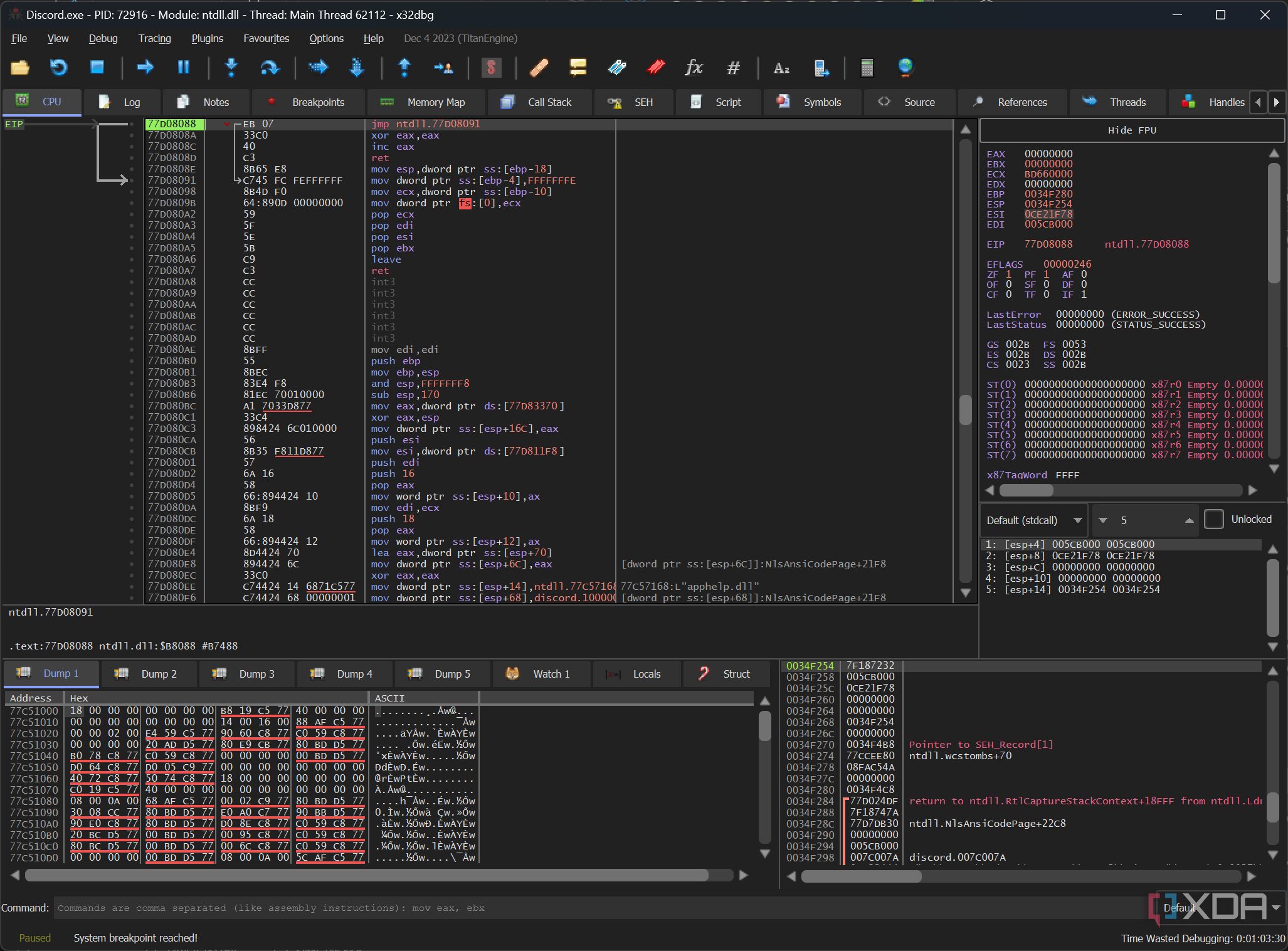Switch to the Symbols tab
This screenshot has height=951, width=1288.
811,102
